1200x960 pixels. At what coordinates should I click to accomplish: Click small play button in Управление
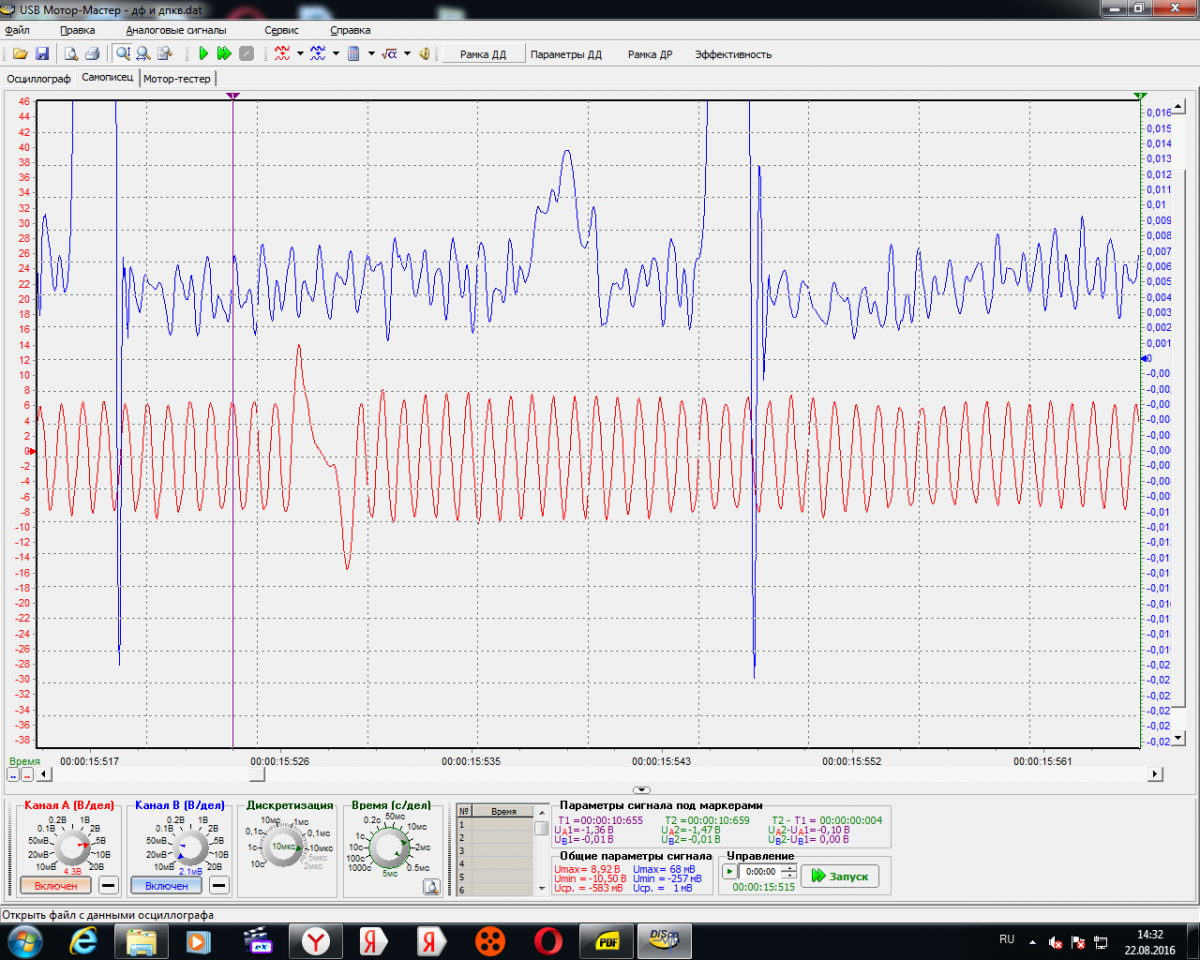click(x=730, y=871)
